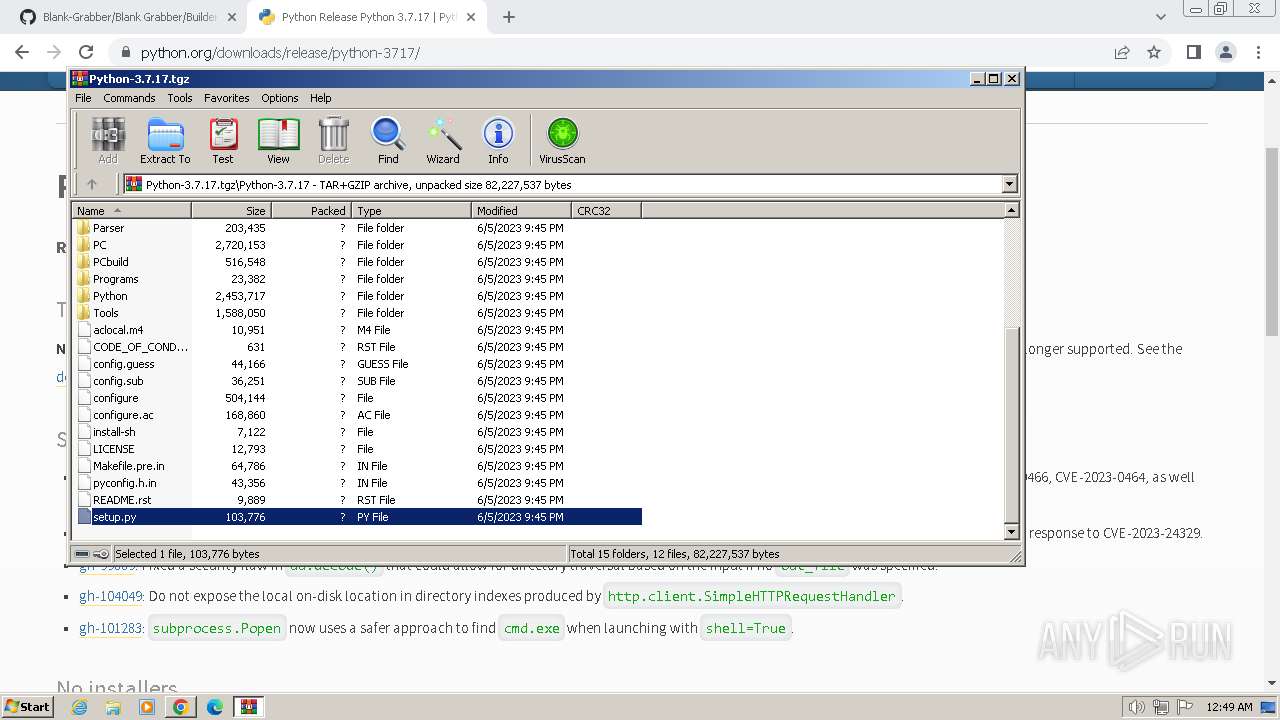Select the Python Release 3.7.17 tab
This screenshot has width=1280, height=720.
(x=367, y=17)
